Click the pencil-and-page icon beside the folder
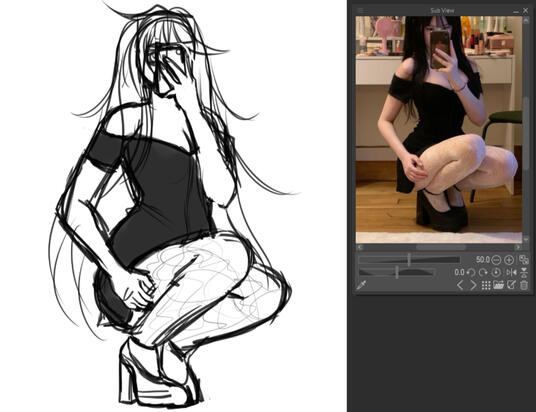 (511, 285)
